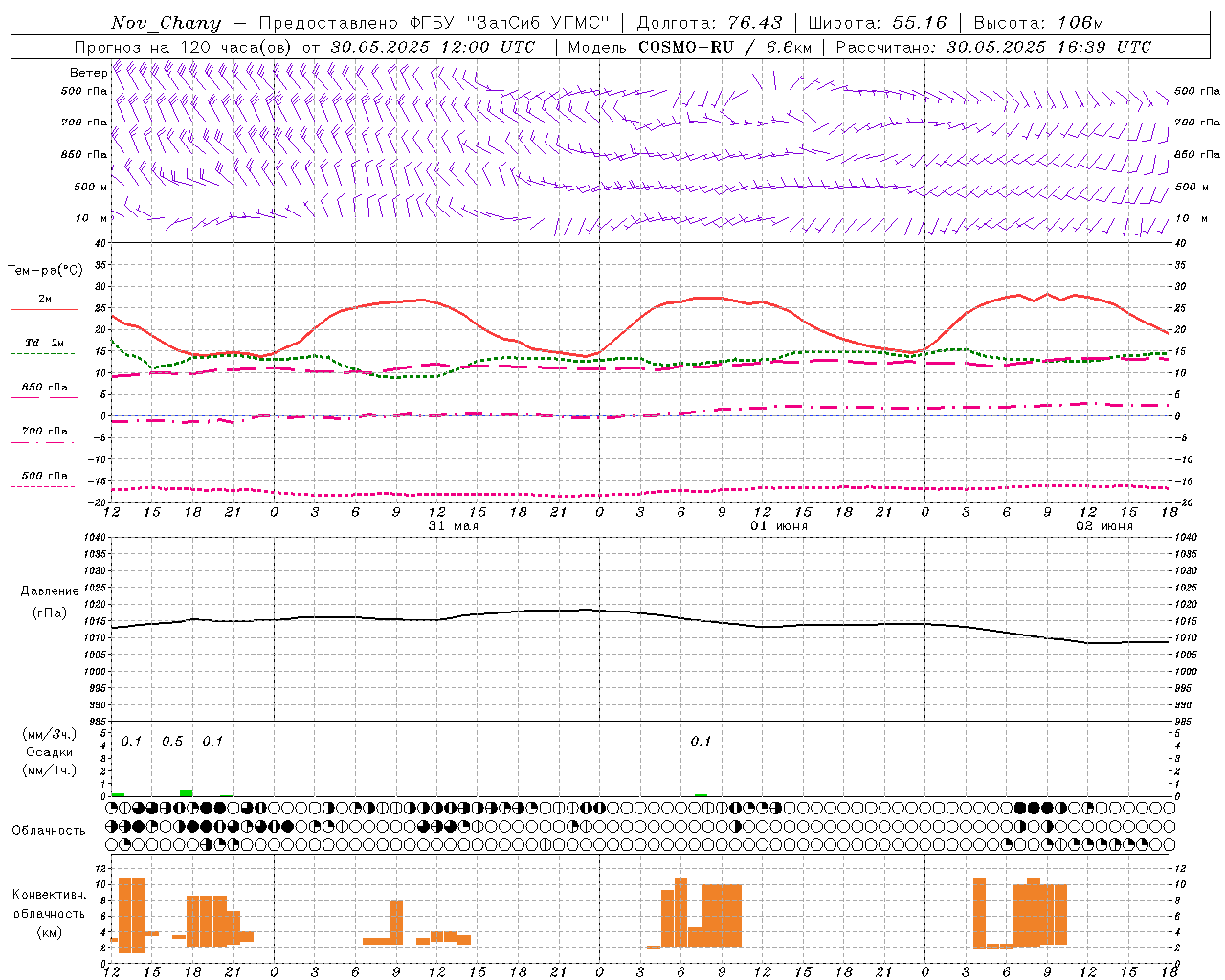Image resolution: width=1225 pixels, height=980 pixels.
Task: Click the '985' pressure value on left axis
Action: click(98, 722)
